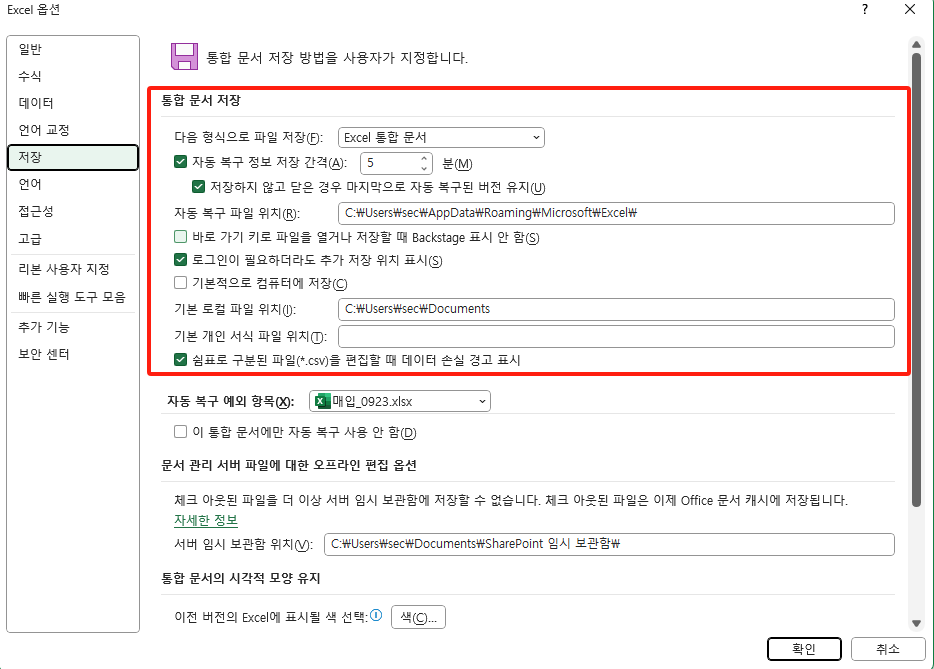Open the 데이터 category
934x669 pixels.
pos(73,102)
